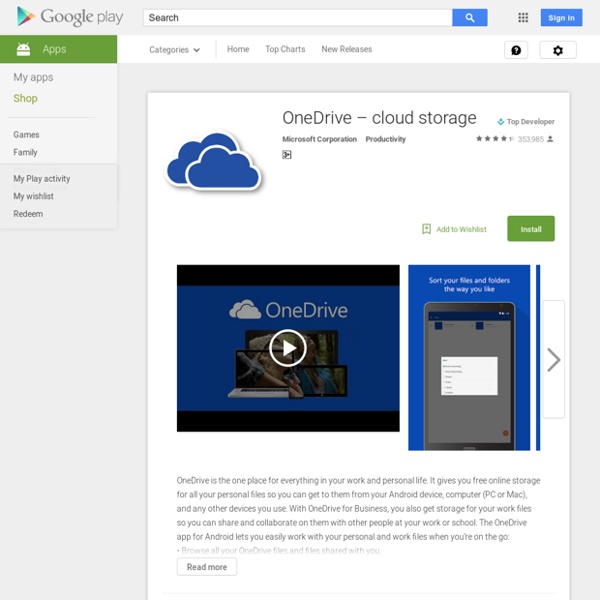Click the blue search magnifier button
This screenshot has width=600, height=600.
[x=469, y=18]
